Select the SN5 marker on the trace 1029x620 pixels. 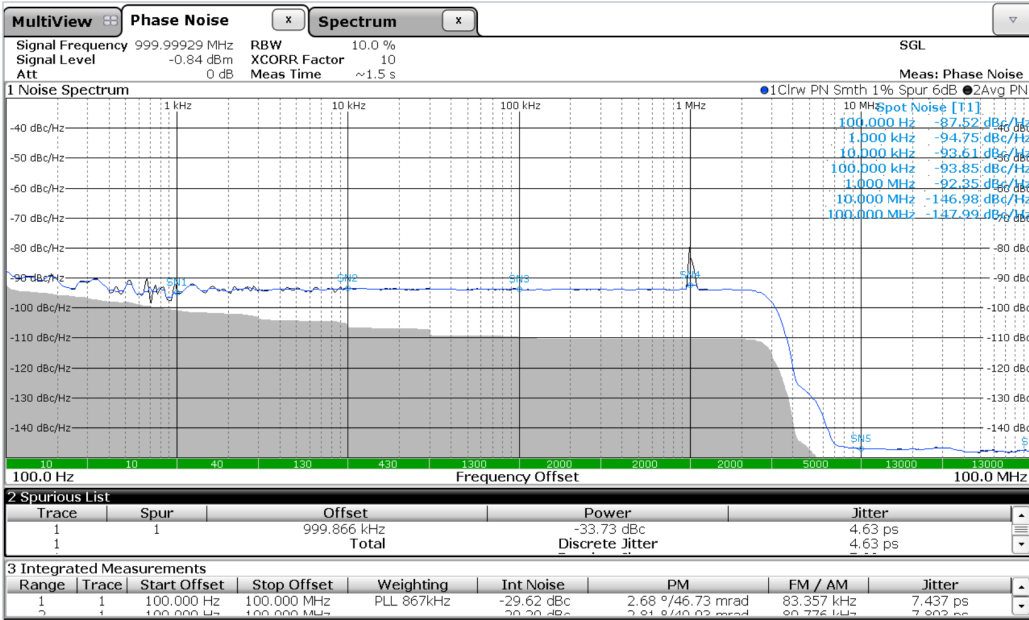(860, 439)
